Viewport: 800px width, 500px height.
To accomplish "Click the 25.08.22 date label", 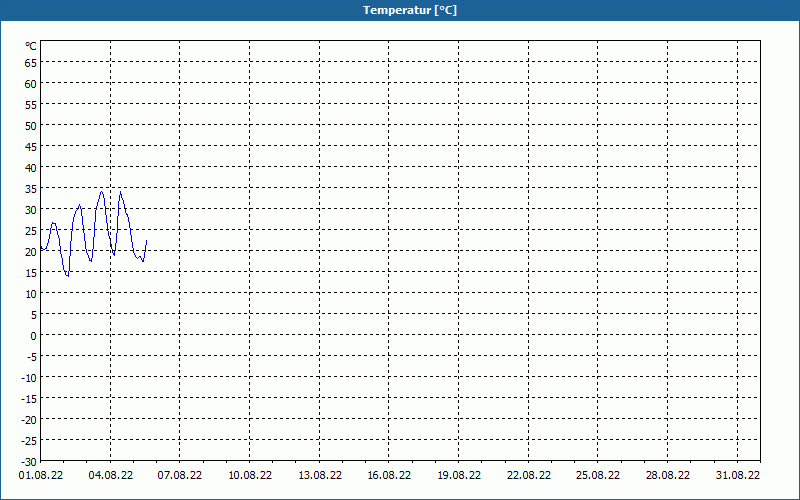I will 598,476.
